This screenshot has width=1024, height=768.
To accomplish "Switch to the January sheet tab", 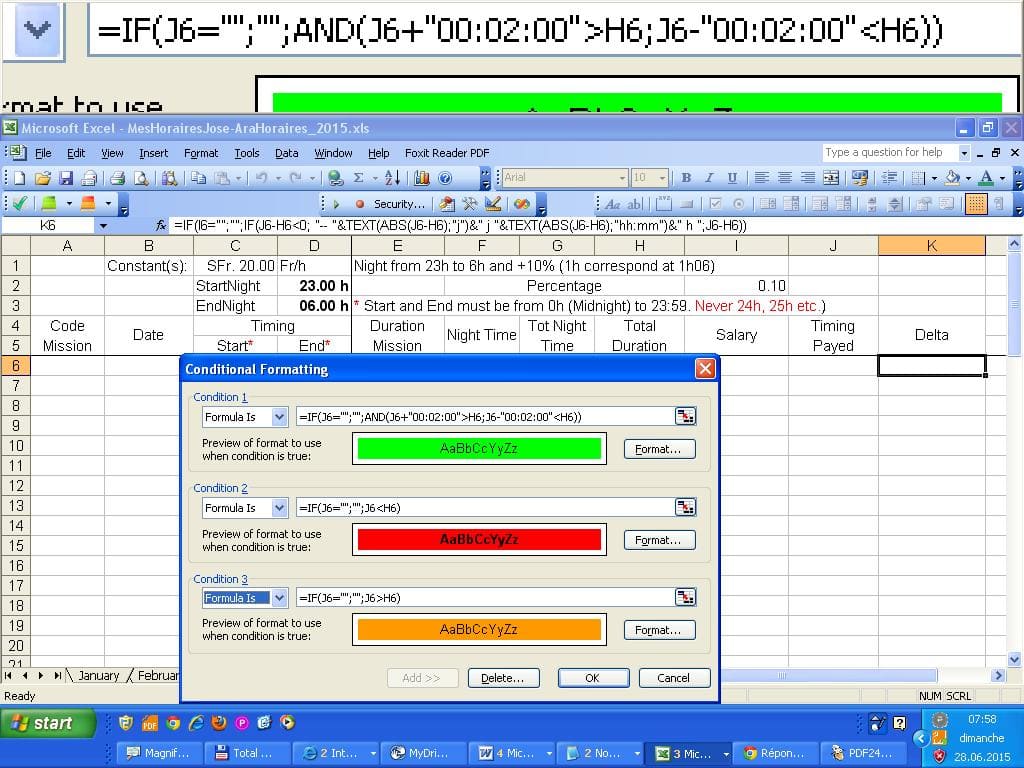I will 98,676.
